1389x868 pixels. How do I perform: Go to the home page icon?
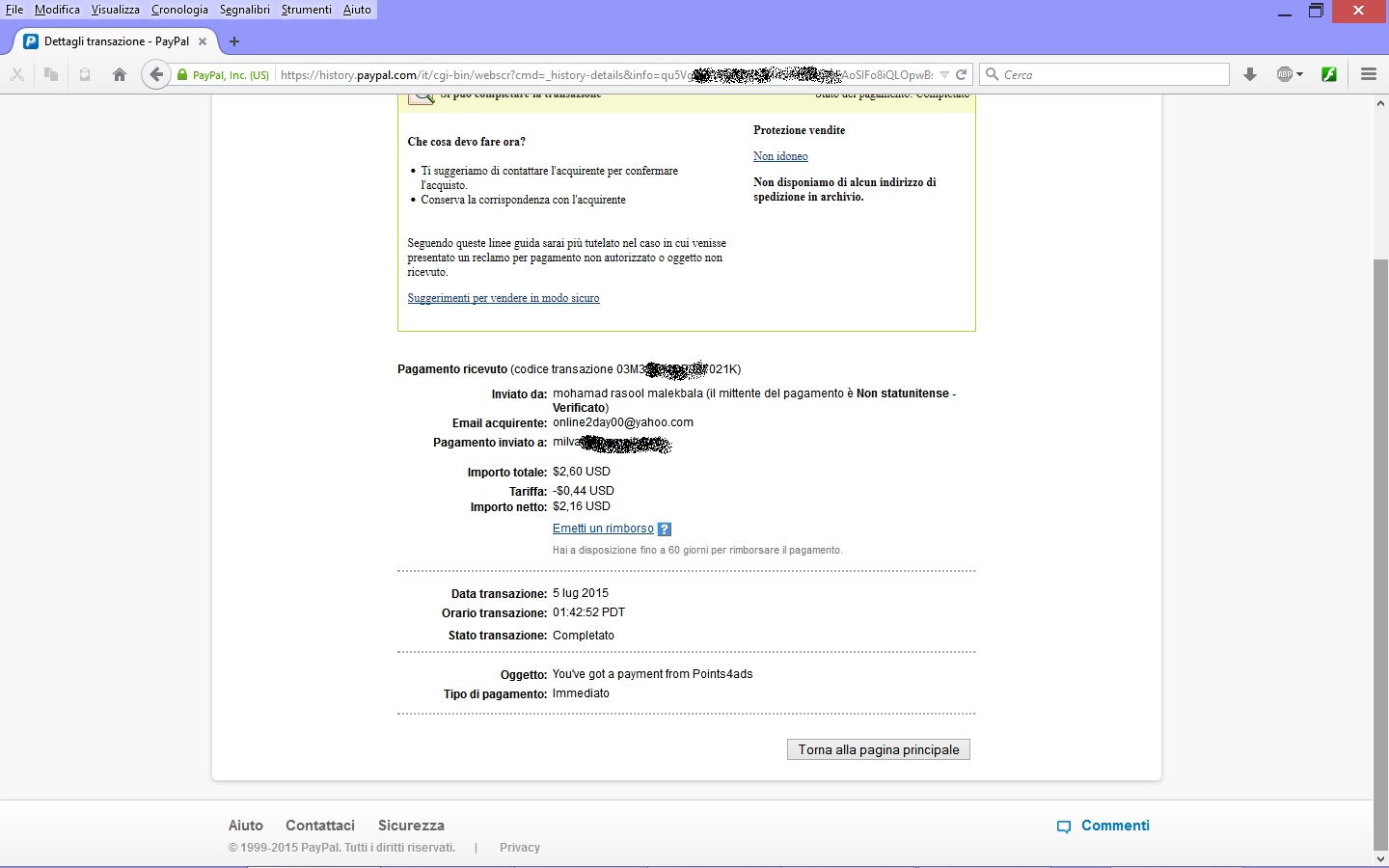coord(120,74)
